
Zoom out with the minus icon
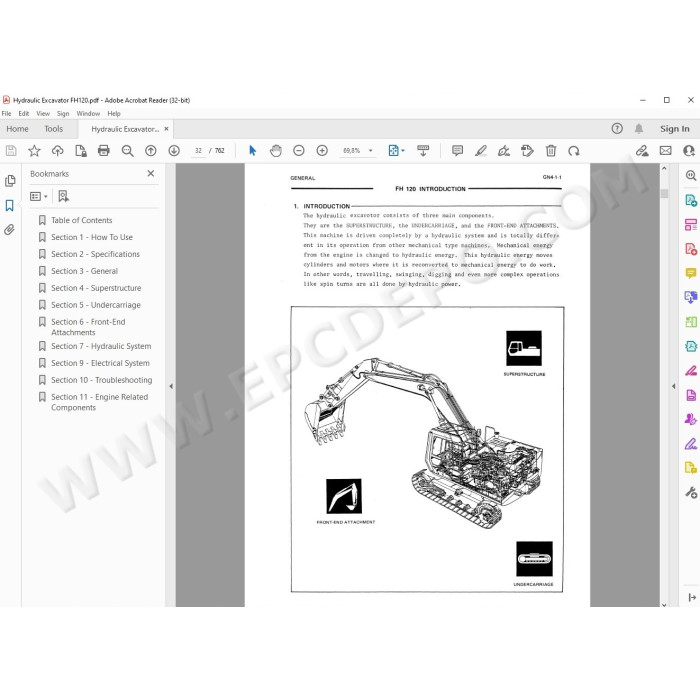tap(299, 151)
